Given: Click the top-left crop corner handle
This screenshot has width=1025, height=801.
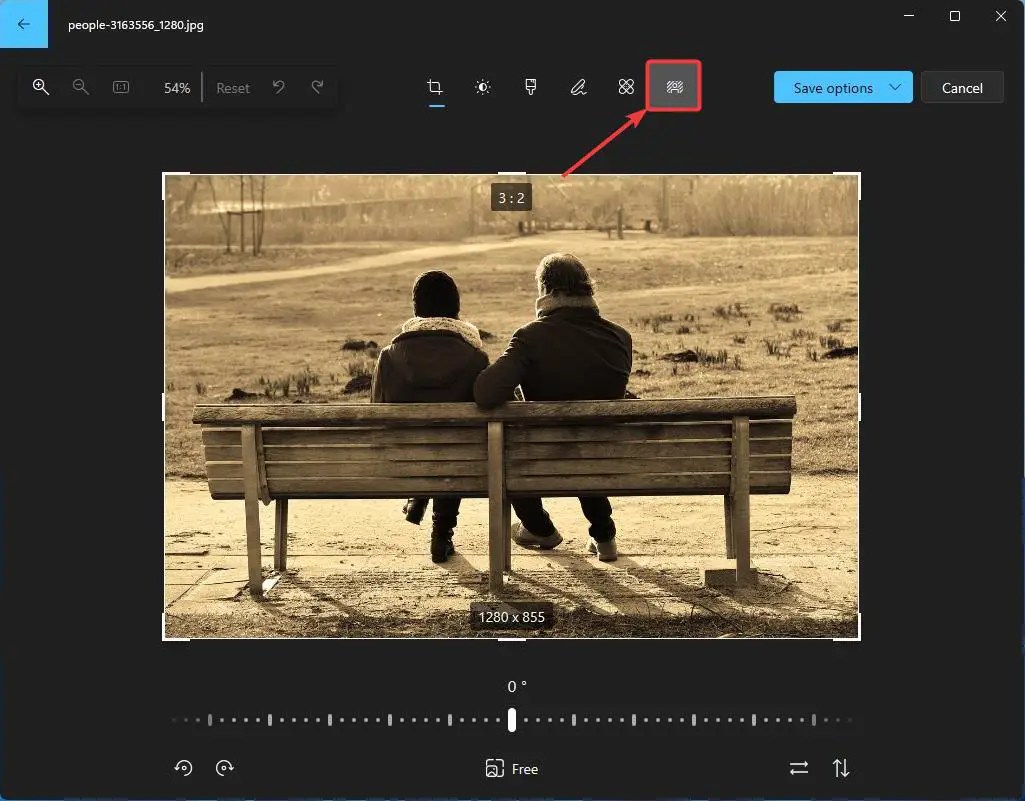Looking at the screenshot, I should pyautogui.click(x=164, y=175).
